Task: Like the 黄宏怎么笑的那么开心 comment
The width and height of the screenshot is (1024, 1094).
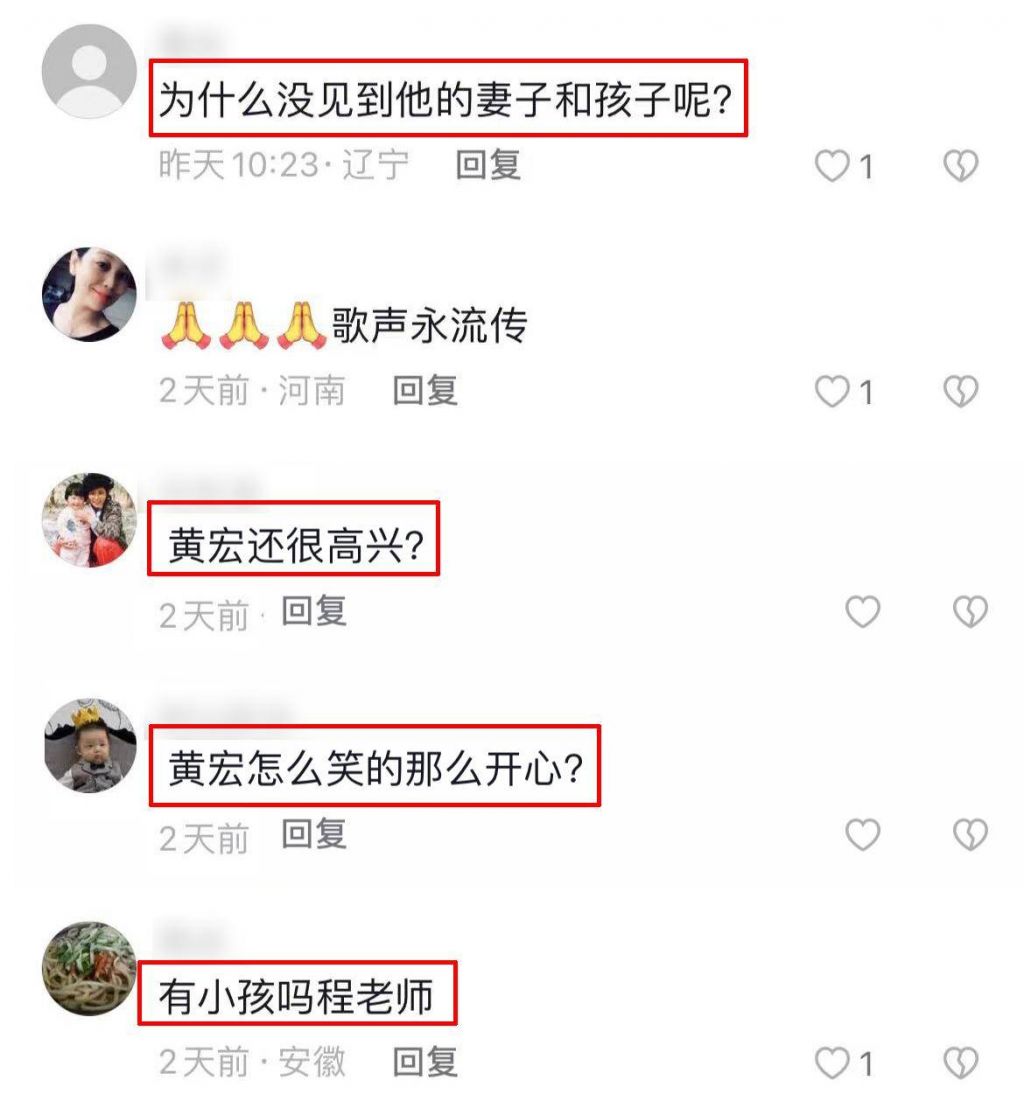Action: click(x=862, y=834)
